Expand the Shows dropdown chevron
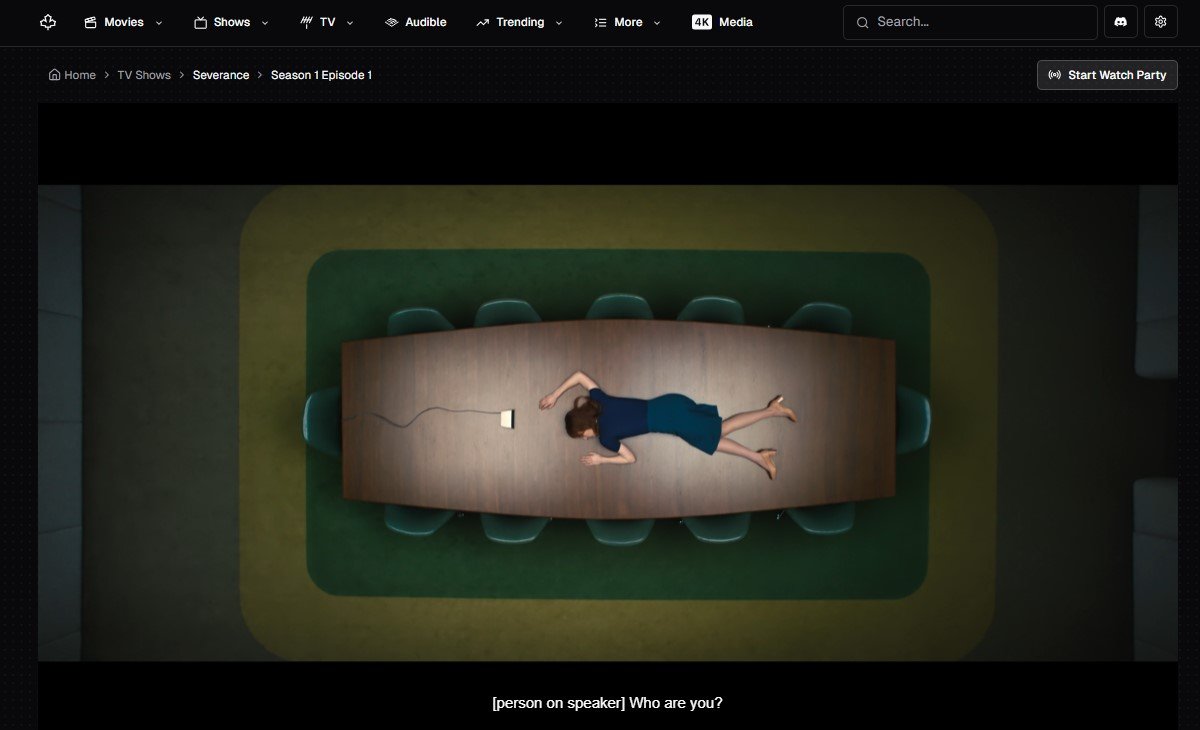 click(265, 23)
